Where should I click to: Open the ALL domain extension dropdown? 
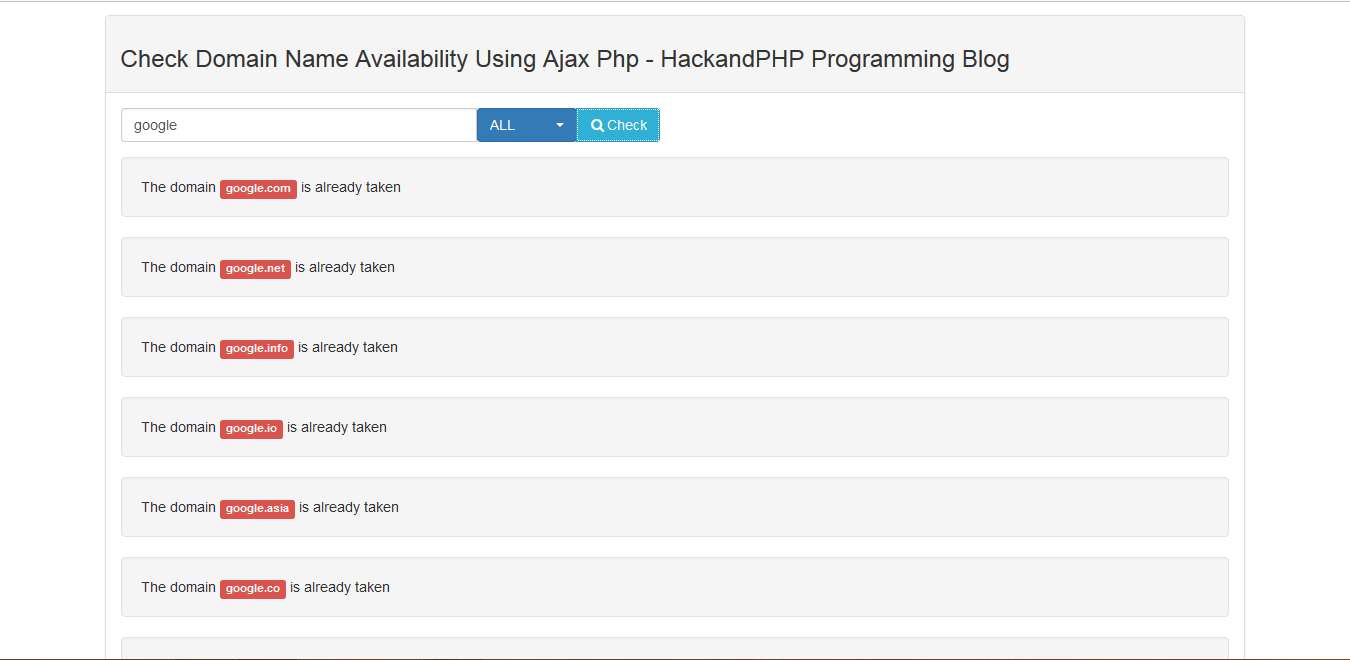[527, 125]
